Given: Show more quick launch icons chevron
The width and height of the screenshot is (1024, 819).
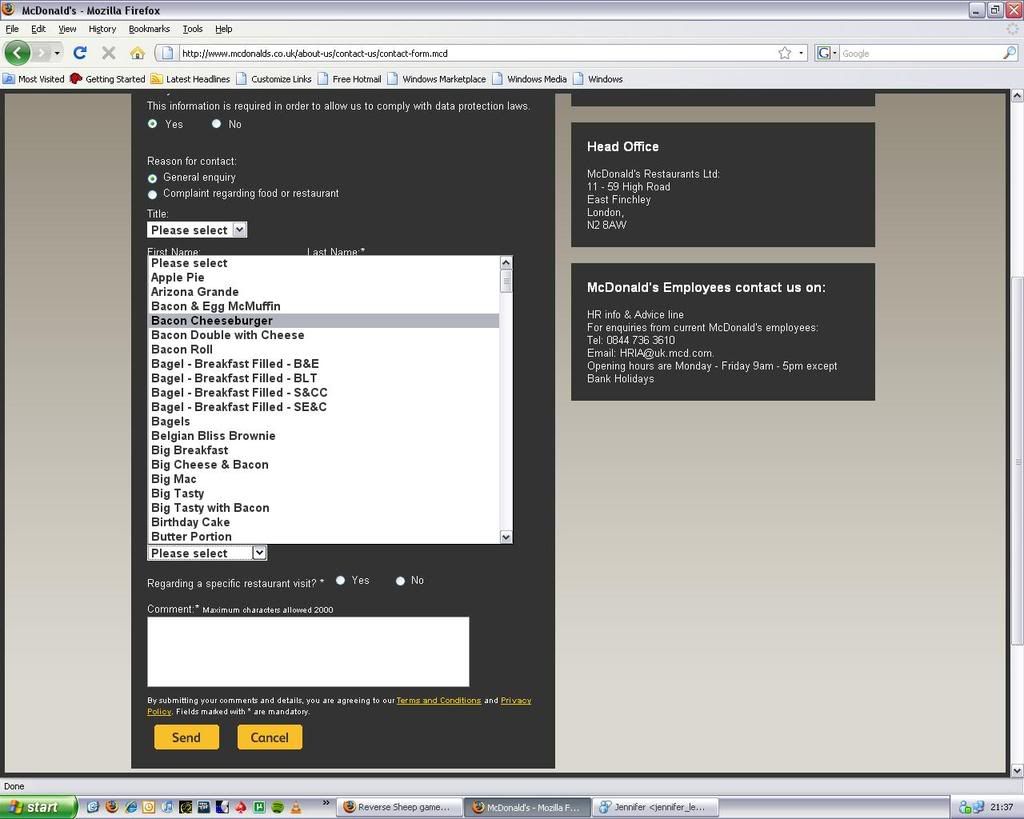Looking at the screenshot, I should point(326,803).
